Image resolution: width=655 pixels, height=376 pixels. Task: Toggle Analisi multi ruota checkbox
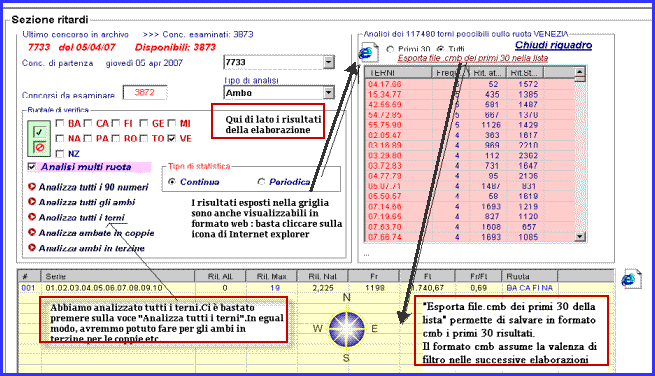point(32,167)
